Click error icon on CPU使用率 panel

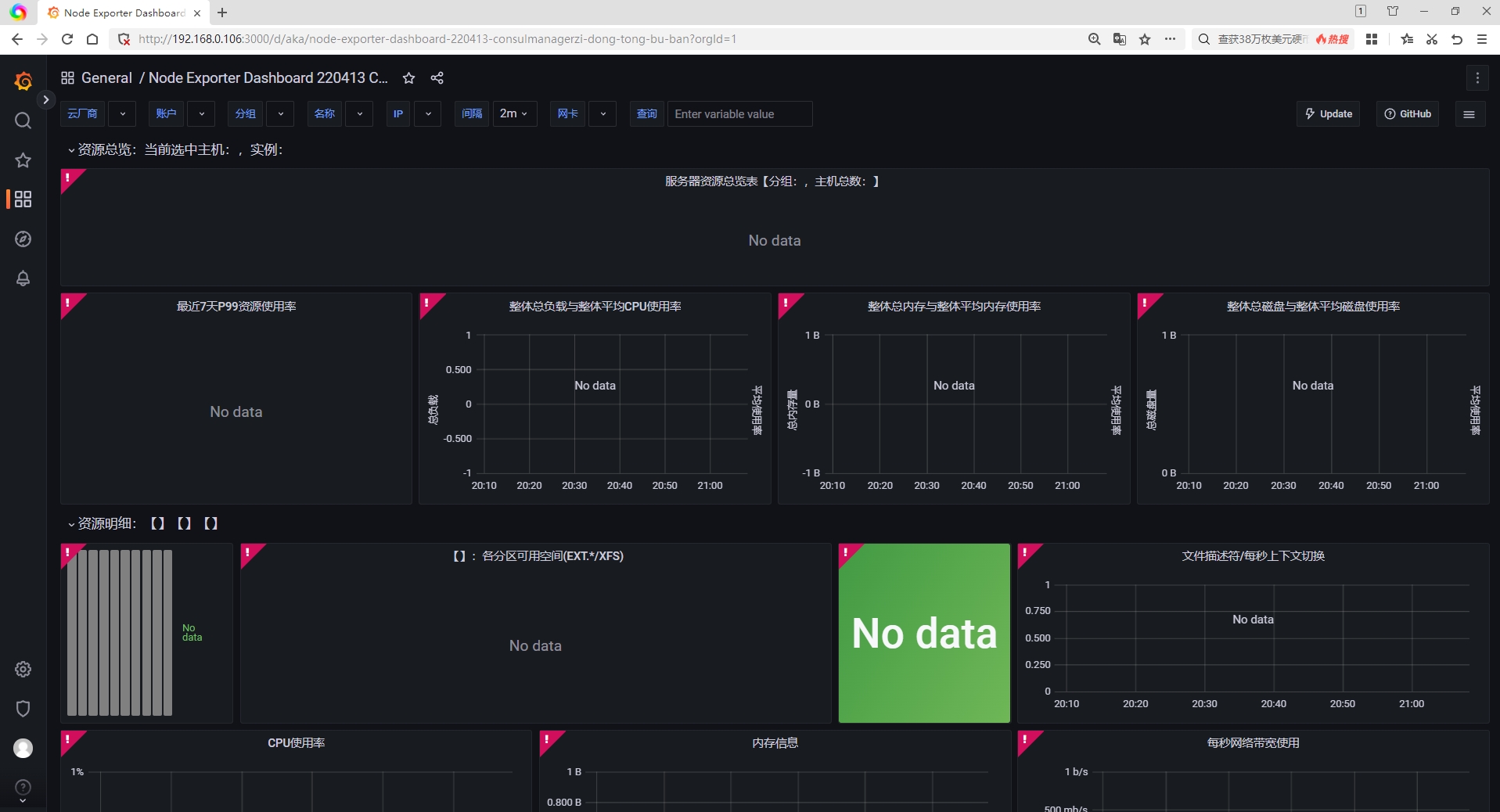pyautogui.click(x=69, y=739)
